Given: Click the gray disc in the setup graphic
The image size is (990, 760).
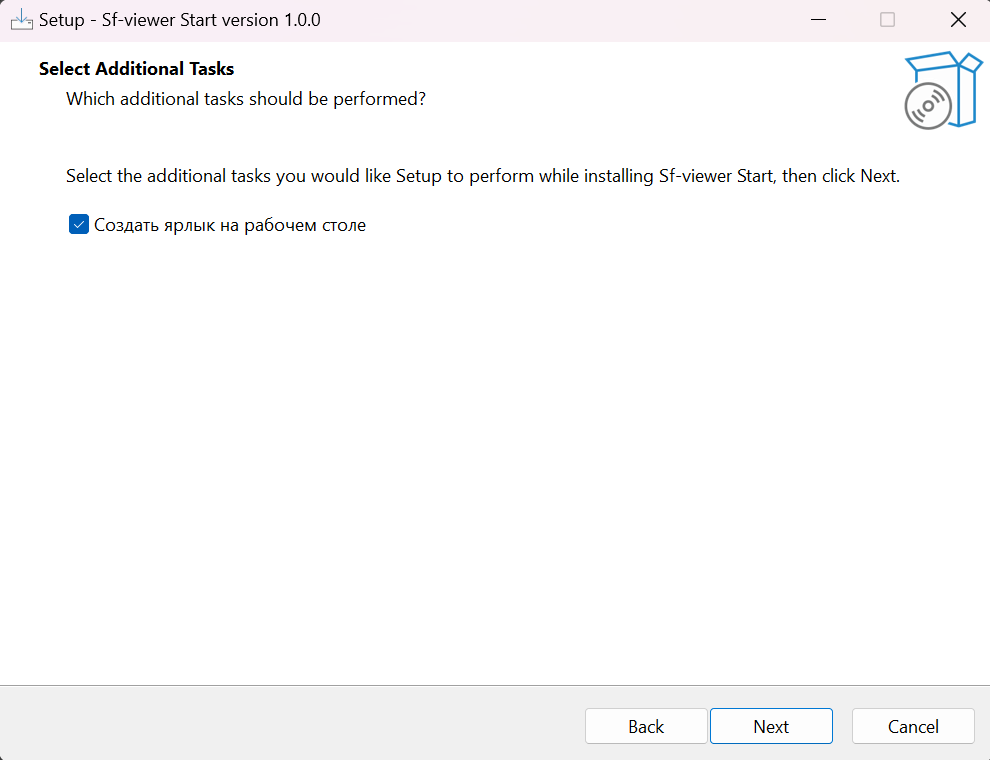Looking at the screenshot, I should tap(927, 106).
